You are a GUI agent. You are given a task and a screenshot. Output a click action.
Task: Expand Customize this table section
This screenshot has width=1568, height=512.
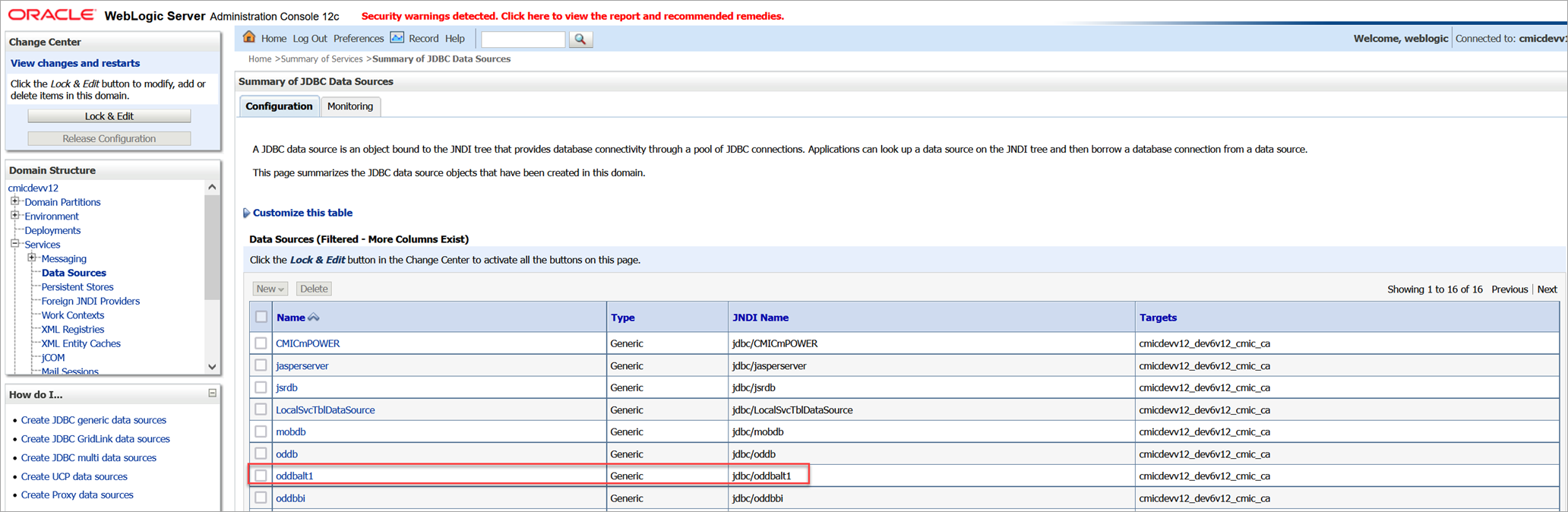246,213
